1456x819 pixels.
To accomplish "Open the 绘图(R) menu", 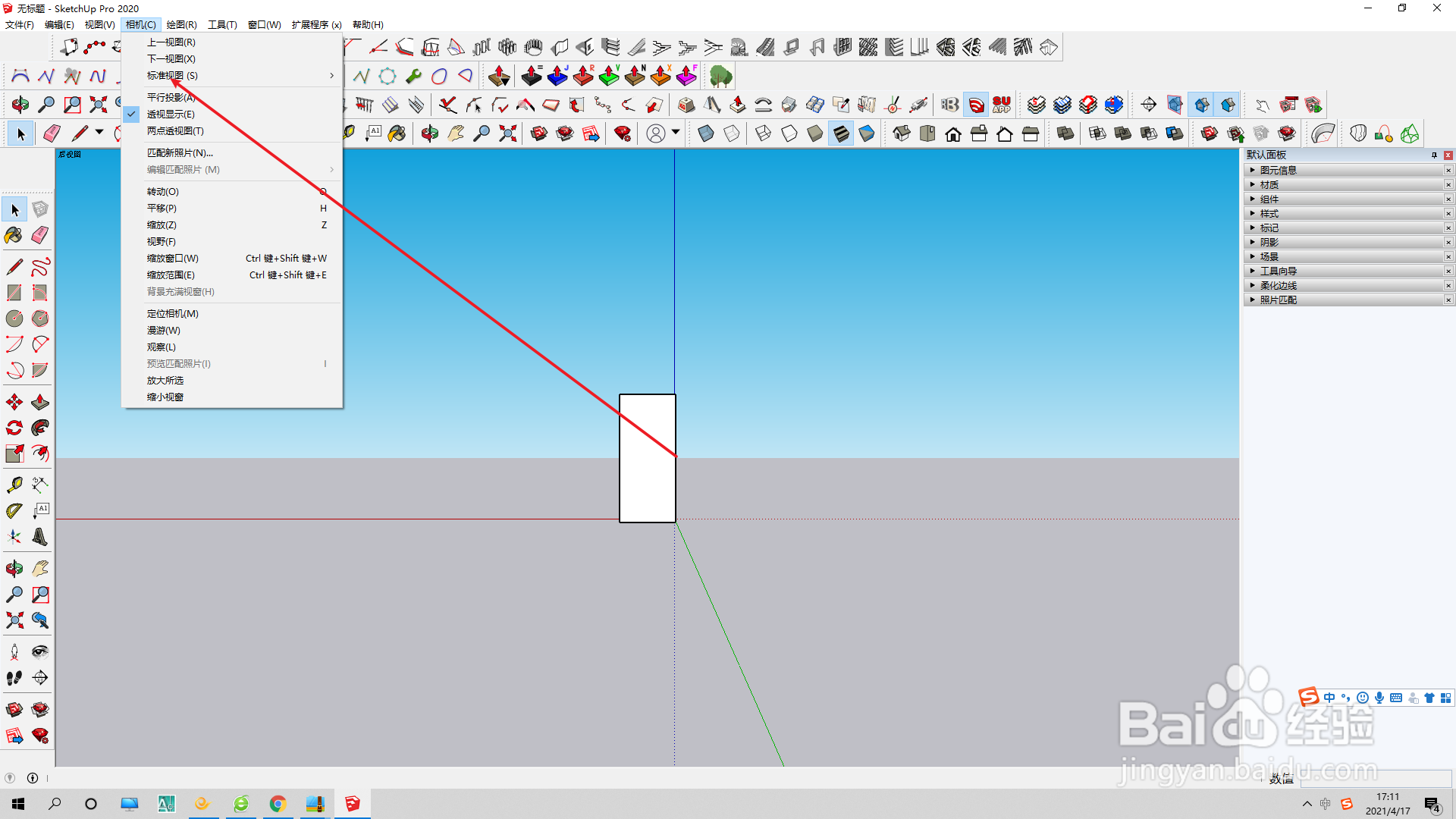I will pos(181,25).
